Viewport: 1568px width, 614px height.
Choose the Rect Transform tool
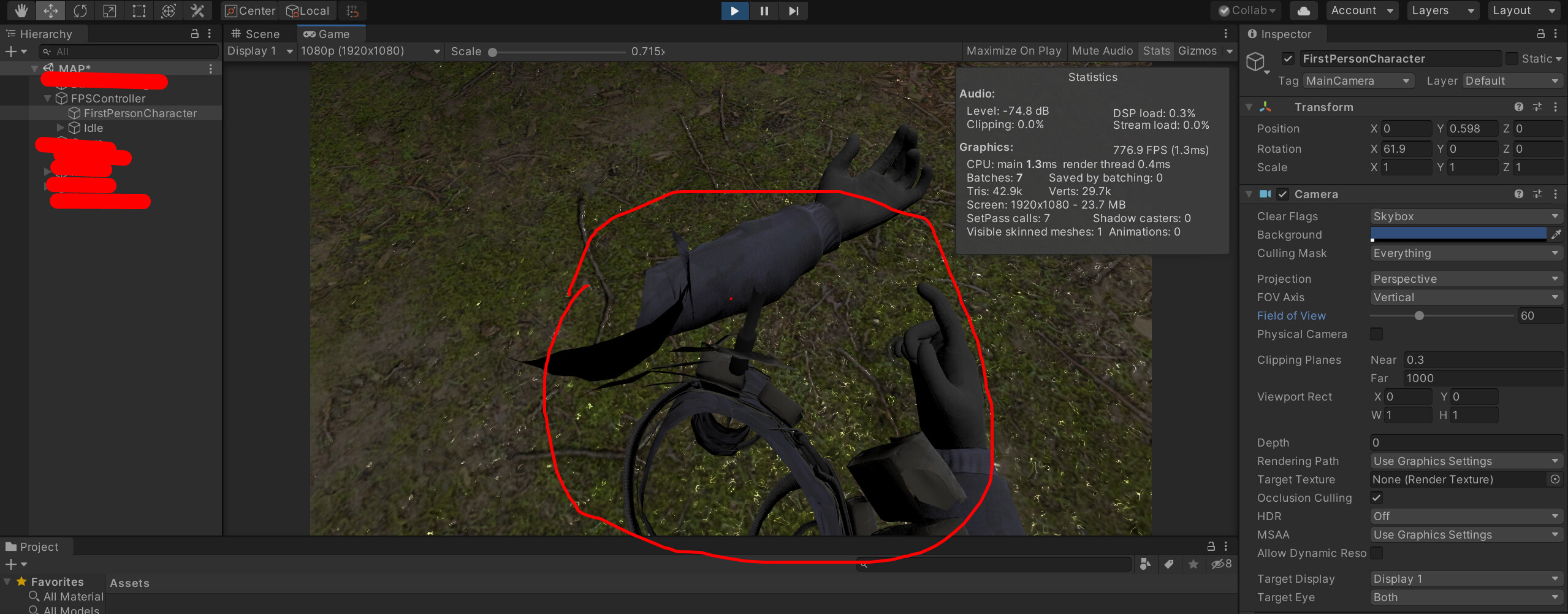coord(138,10)
